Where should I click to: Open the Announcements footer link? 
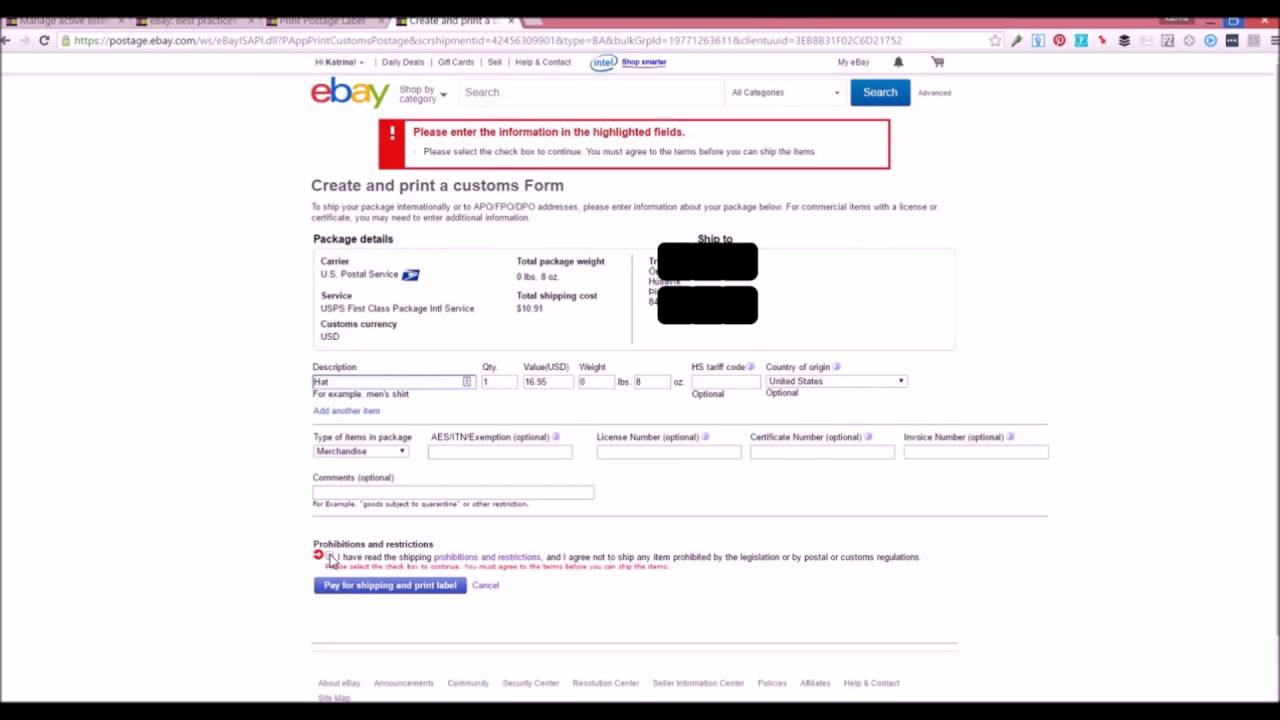(404, 683)
